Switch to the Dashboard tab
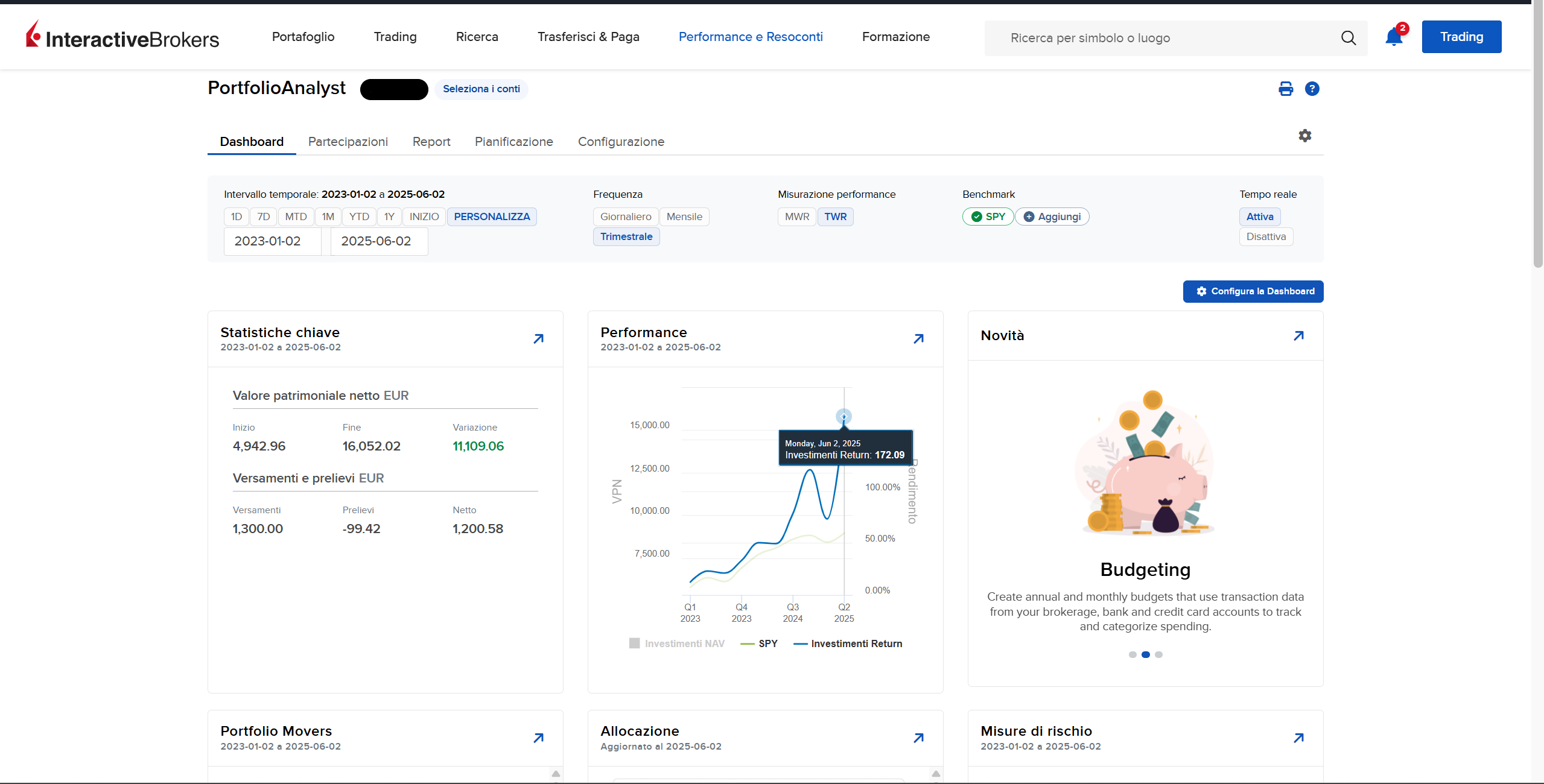The image size is (1544, 784). coord(252,142)
